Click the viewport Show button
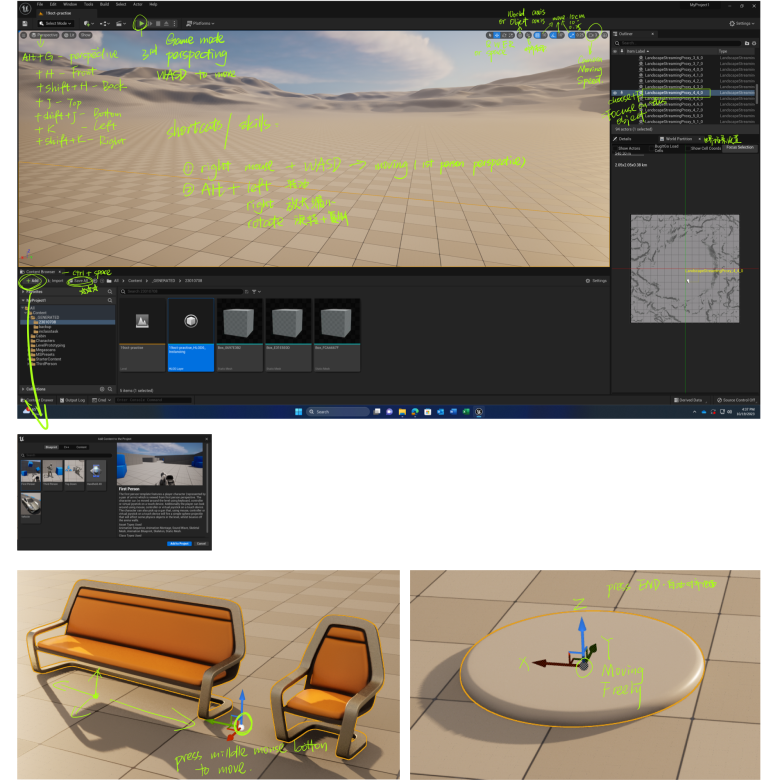 [x=86, y=35]
